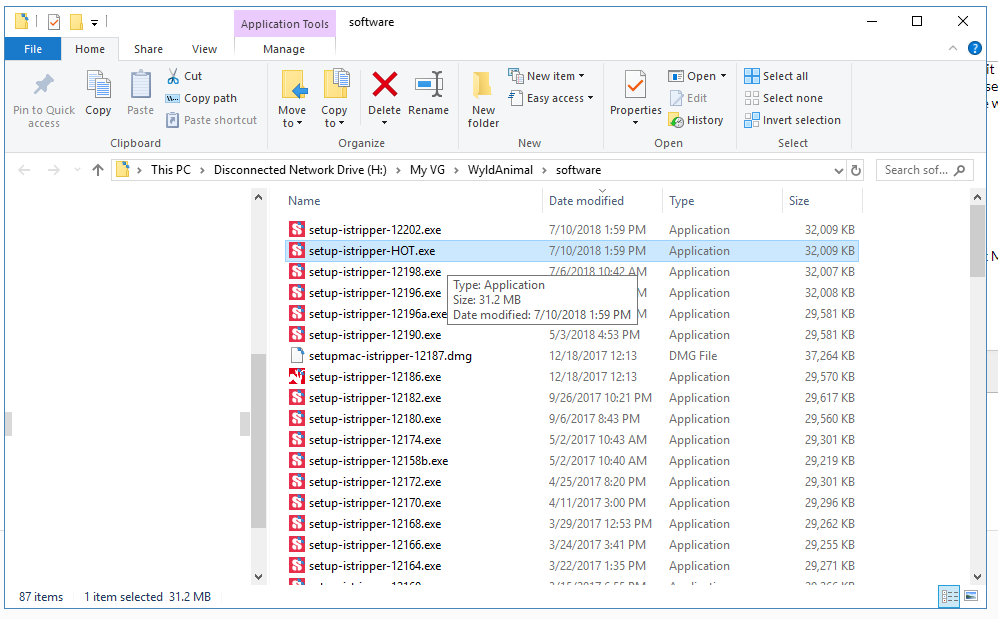The width and height of the screenshot is (998, 619).
Task: Switch to the View ribbon tab
Action: tap(204, 49)
